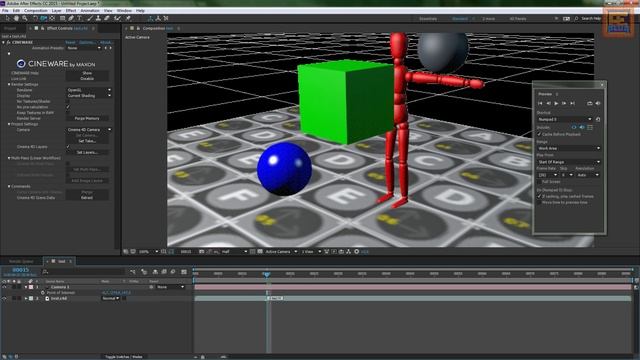Select the Rectangle shape tool
640x360 pixels.
click(x=62, y=18)
